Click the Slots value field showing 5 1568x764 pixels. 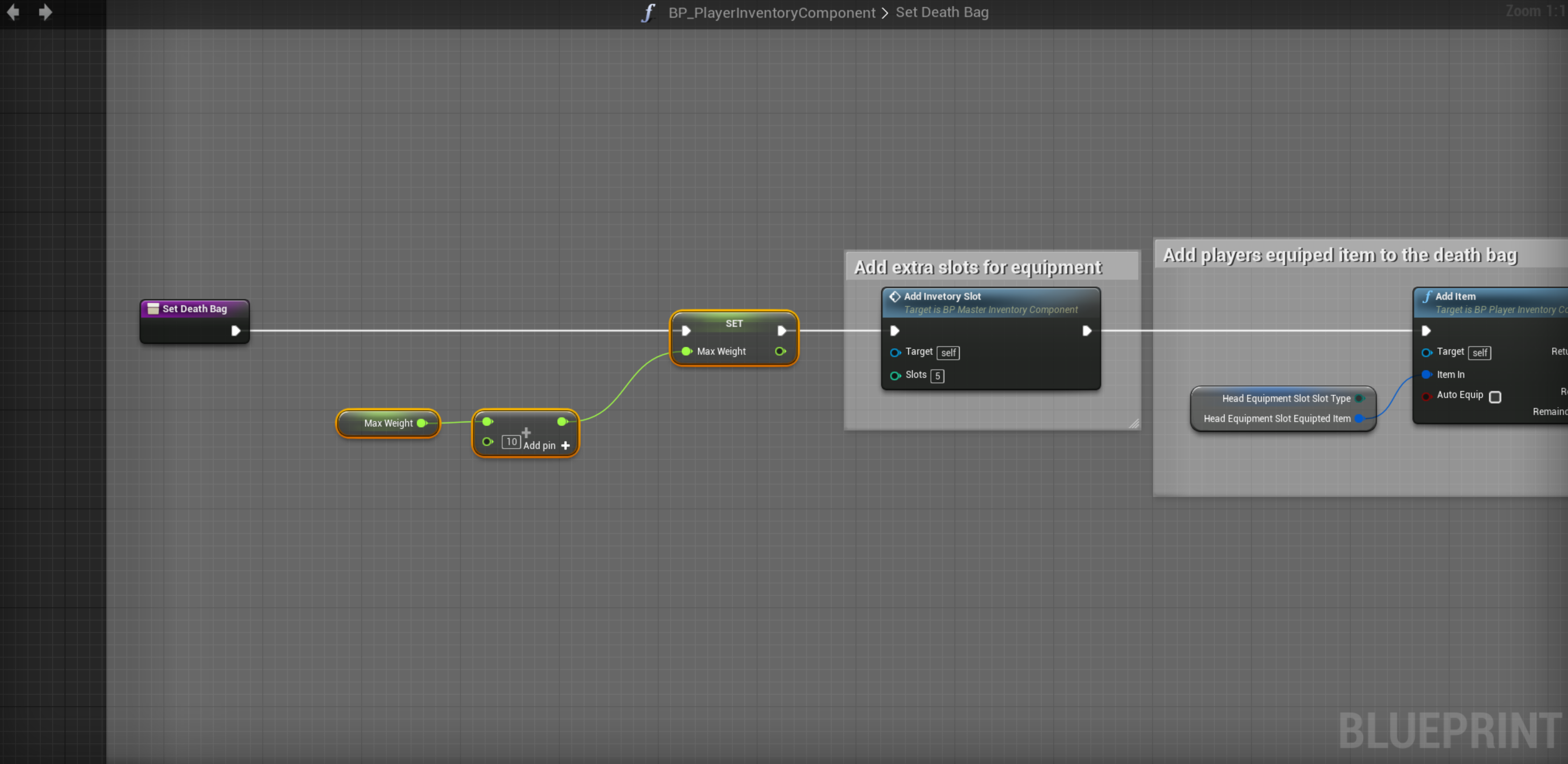pos(937,376)
